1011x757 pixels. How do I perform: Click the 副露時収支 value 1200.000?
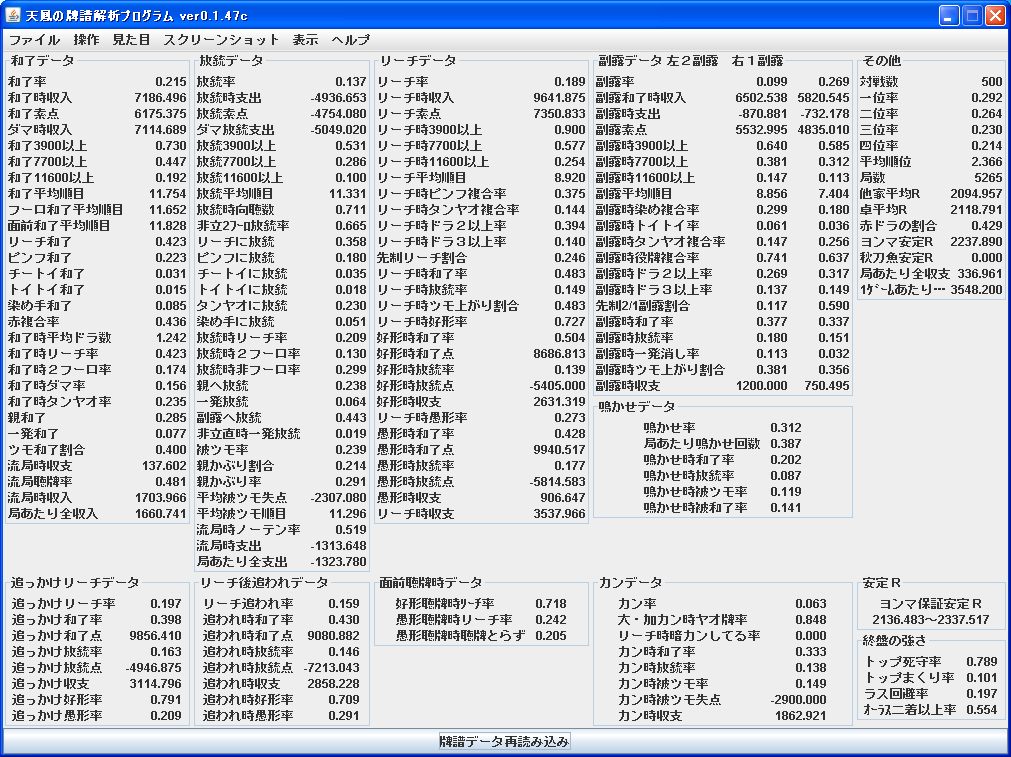point(761,386)
